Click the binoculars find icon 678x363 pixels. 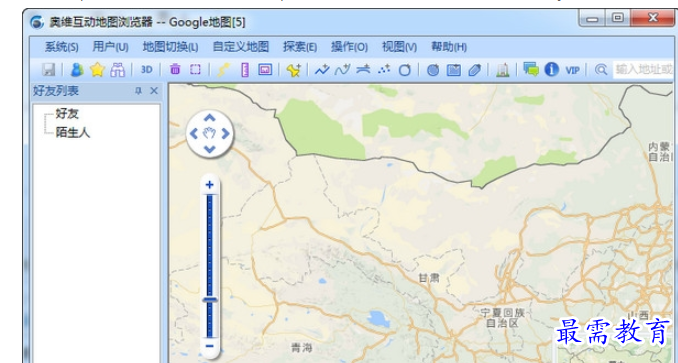[118, 70]
